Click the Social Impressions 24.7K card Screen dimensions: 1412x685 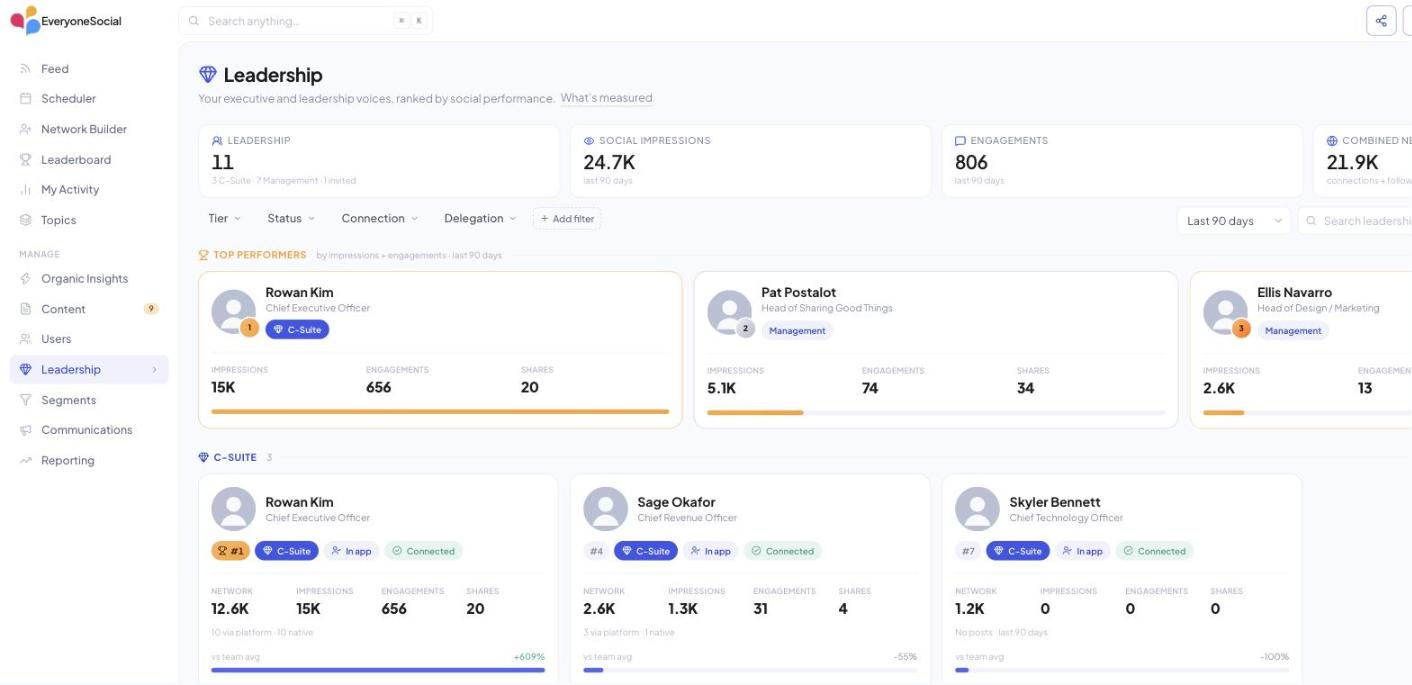click(751, 161)
